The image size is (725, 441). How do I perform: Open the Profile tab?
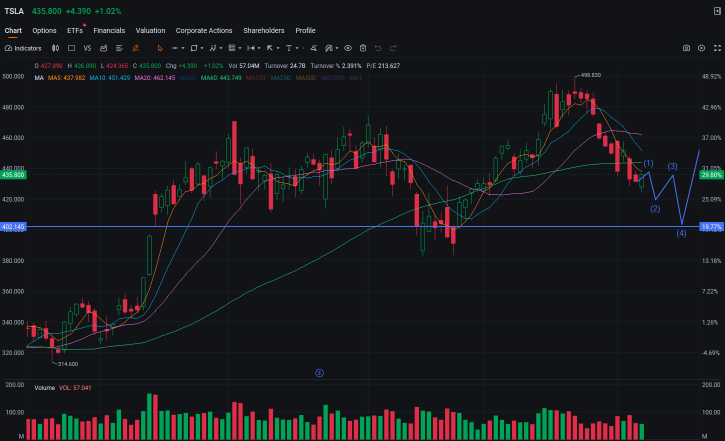point(306,31)
